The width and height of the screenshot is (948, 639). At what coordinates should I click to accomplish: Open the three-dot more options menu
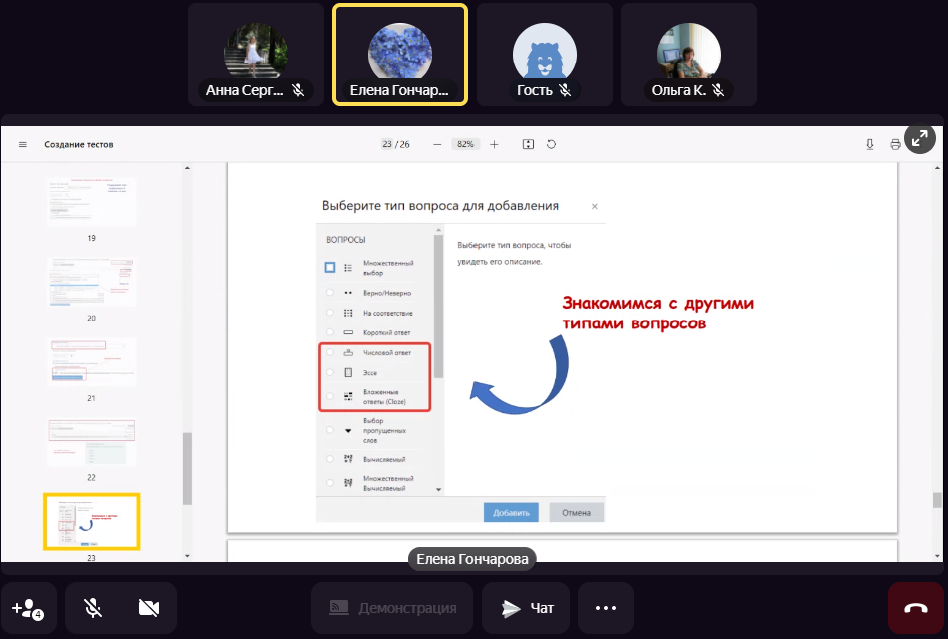(606, 608)
